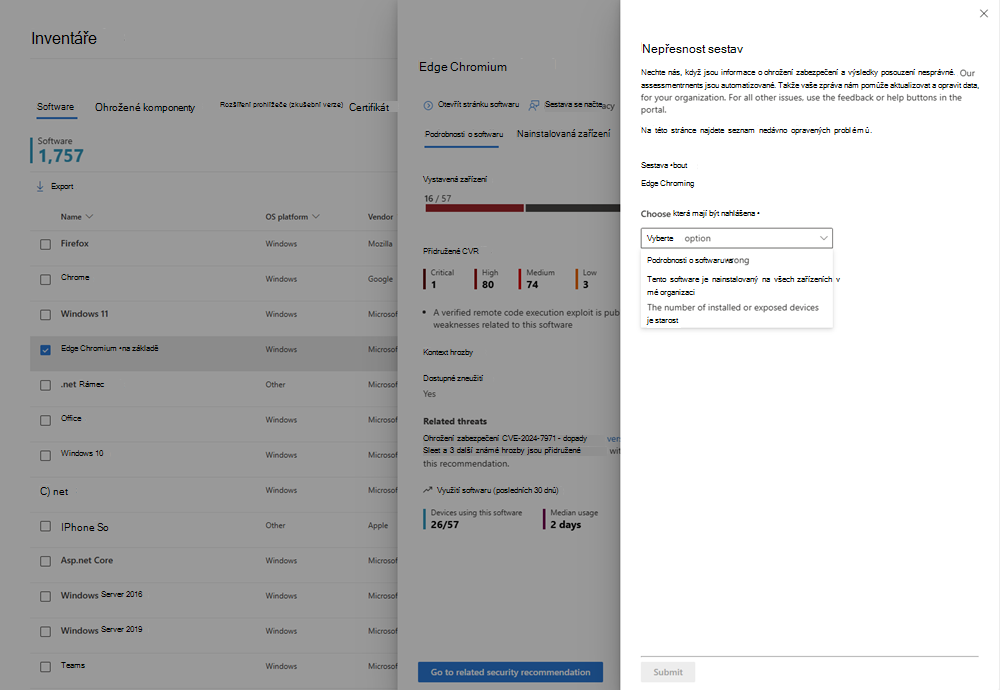Click the Export button label

62,186
